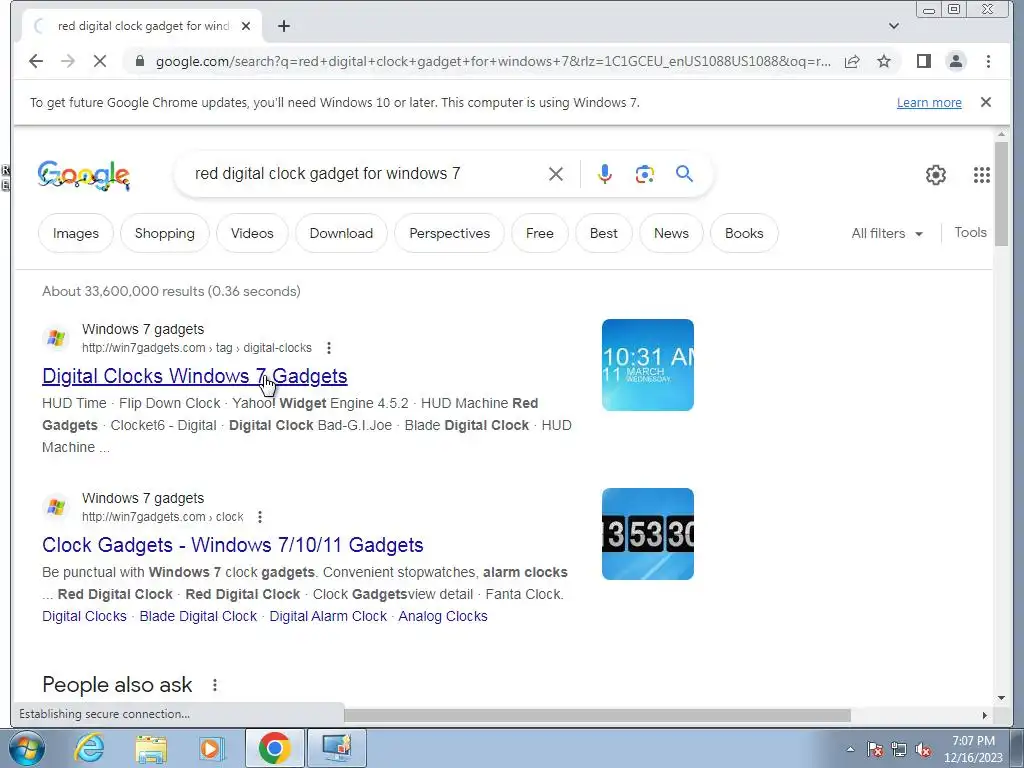
Task: Follow the Blade Digital Clock sitelink
Action: (x=198, y=616)
